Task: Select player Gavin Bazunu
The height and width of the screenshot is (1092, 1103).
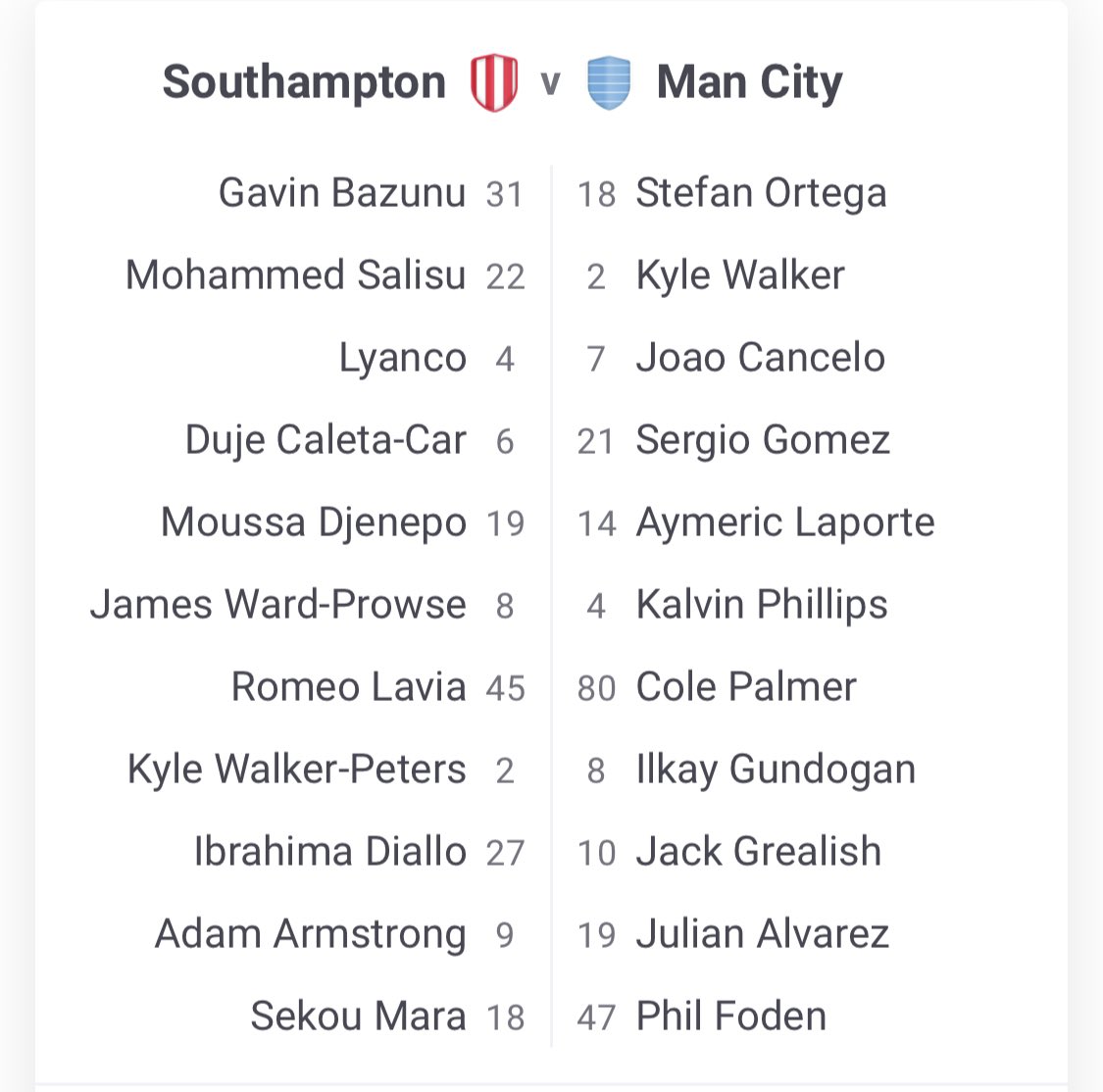Action: [x=341, y=193]
